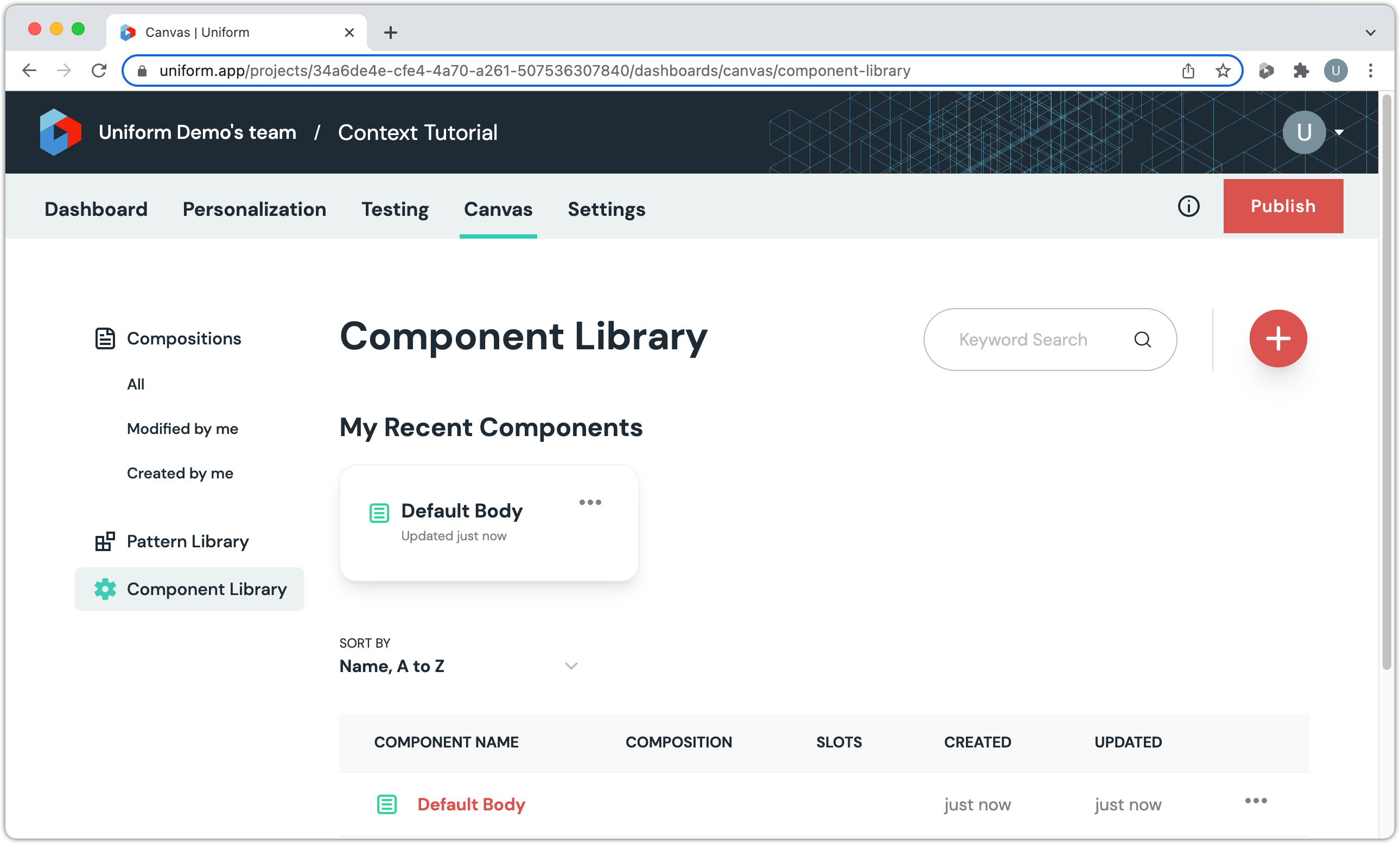The image size is (1400, 844).
Task: Open browser extensions puzzle icon
Action: [1301, 71]
